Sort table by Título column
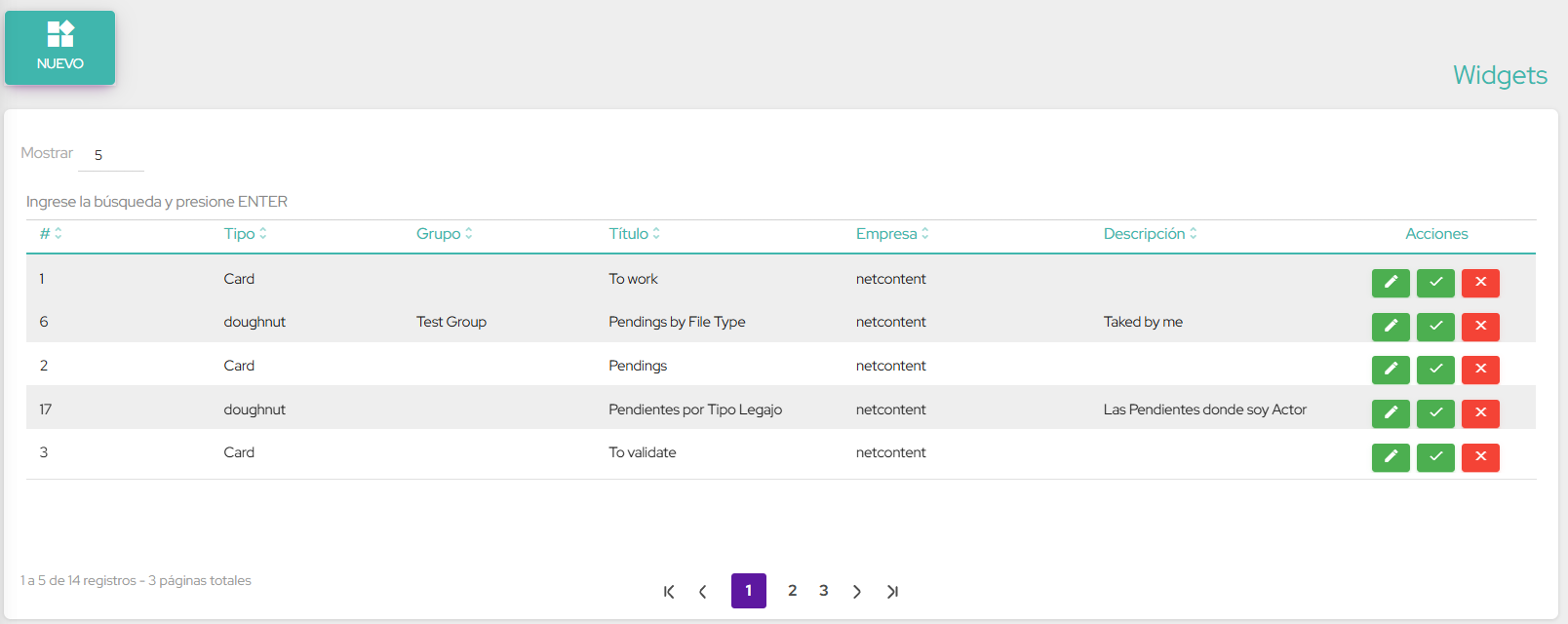Image resolution: width=1568 pixels, height=624 pixels. click(634, 234)
